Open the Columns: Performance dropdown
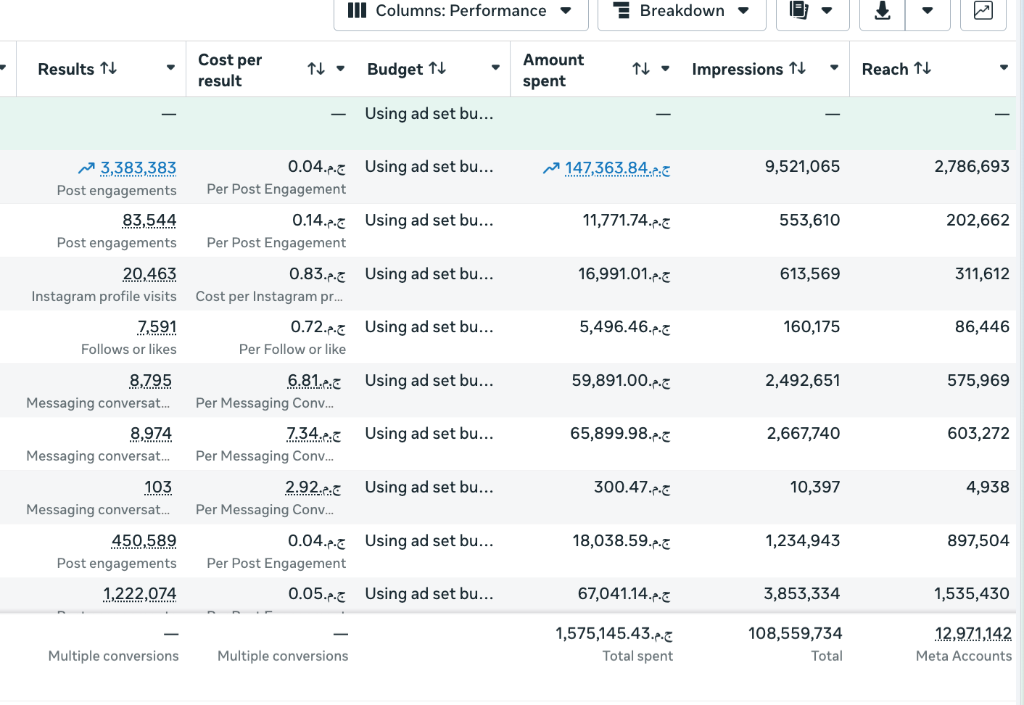This screenshot has height=705, width=1024. click(x=460, y=11)
